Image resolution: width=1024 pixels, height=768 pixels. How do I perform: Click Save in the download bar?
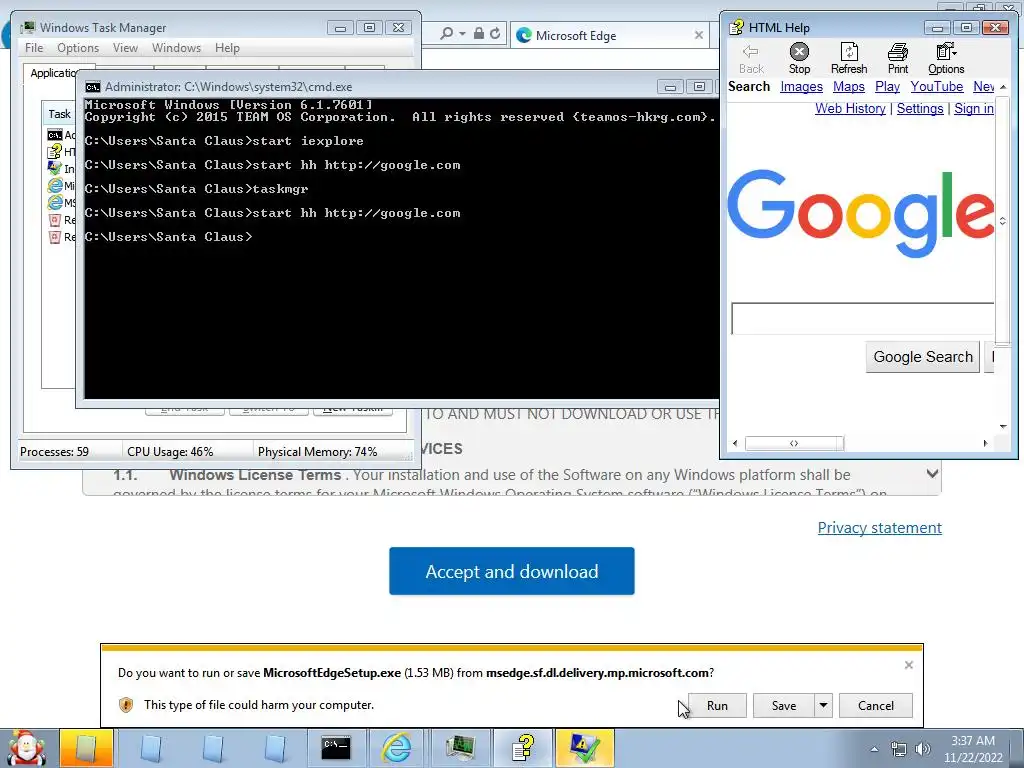[784, 706]
